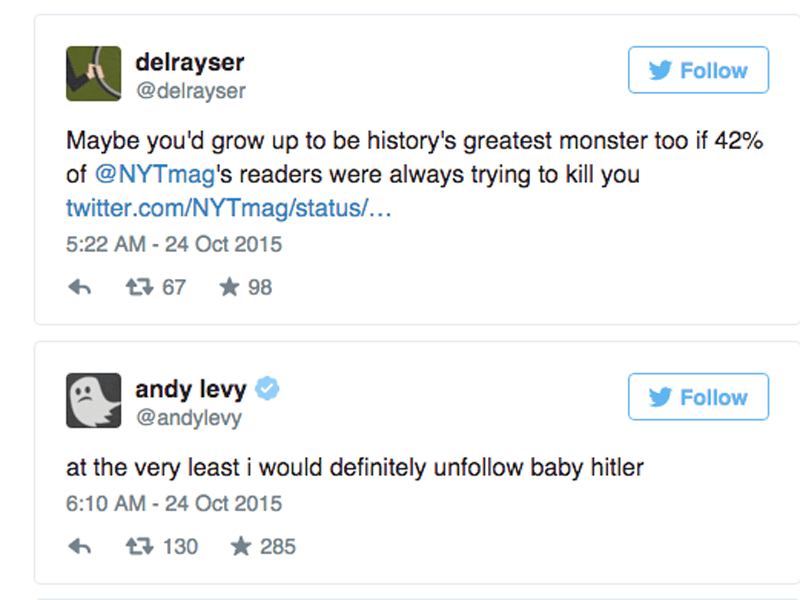Favorite delrayser's tweet with star
Image resolution: width=800 pixels, height=600 pixels.
click(229, 288)
